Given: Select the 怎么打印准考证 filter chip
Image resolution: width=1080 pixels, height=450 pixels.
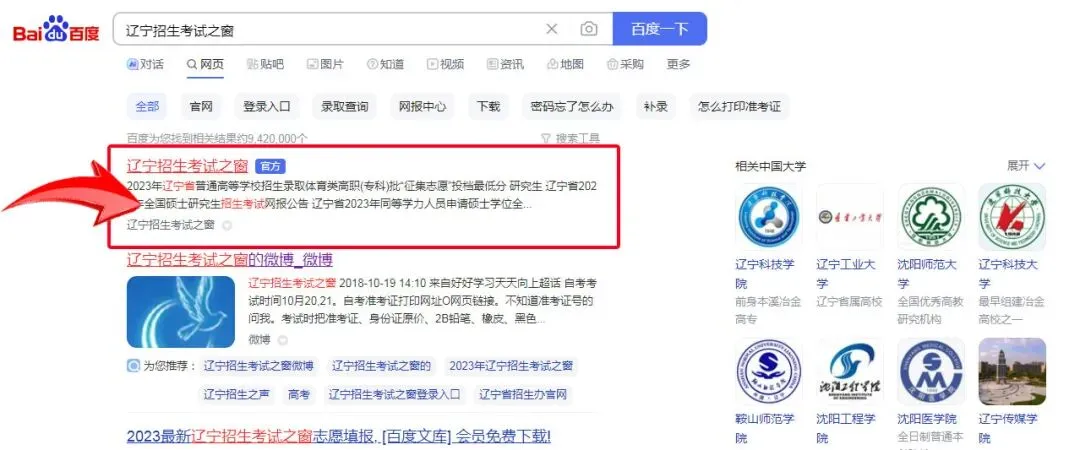Looking at the screenshot, I should click(739, 107).
